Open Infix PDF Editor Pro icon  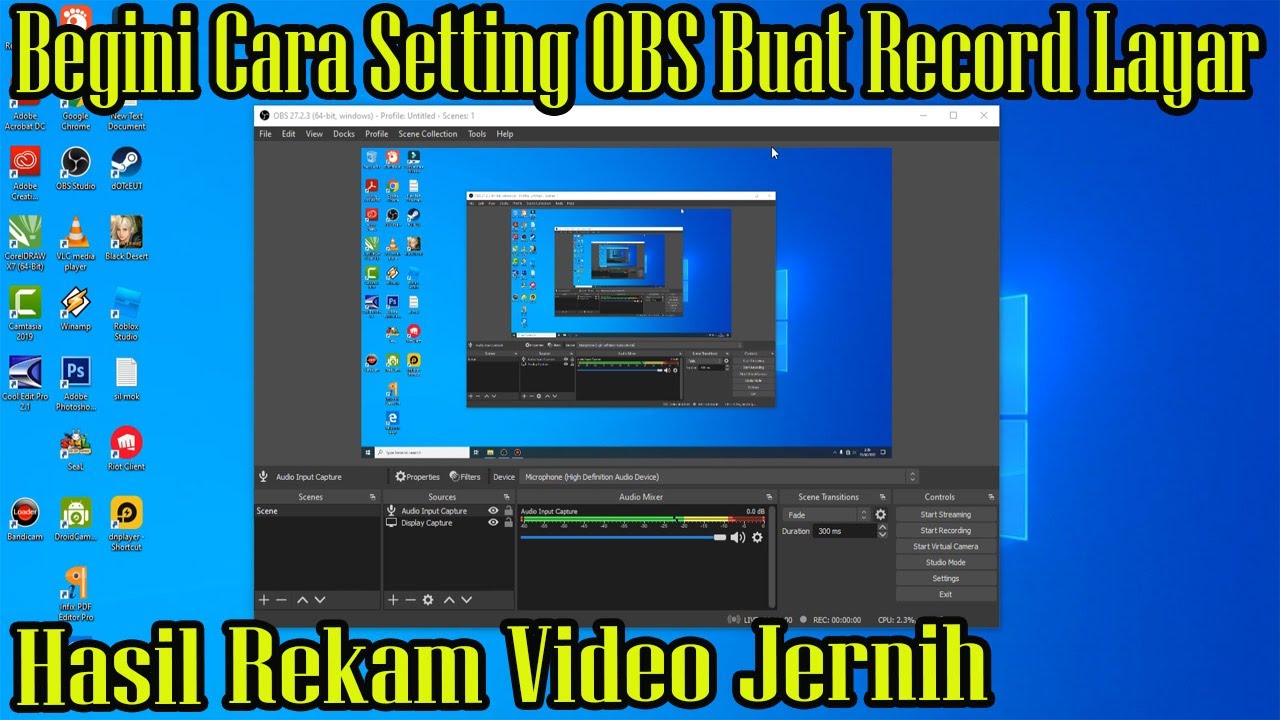click(x=76, y=595)
